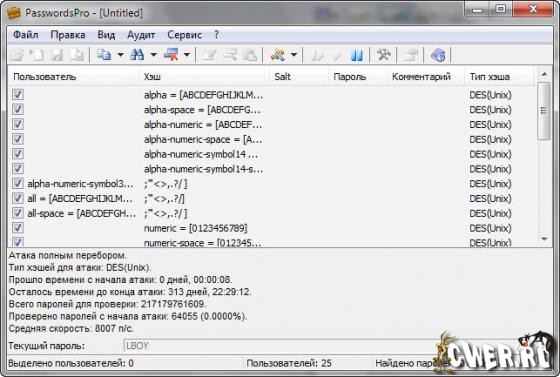Click the Текущий пароль field showing LBOY
Viewport: 560px width, 377px height.
tap(282, 346)
